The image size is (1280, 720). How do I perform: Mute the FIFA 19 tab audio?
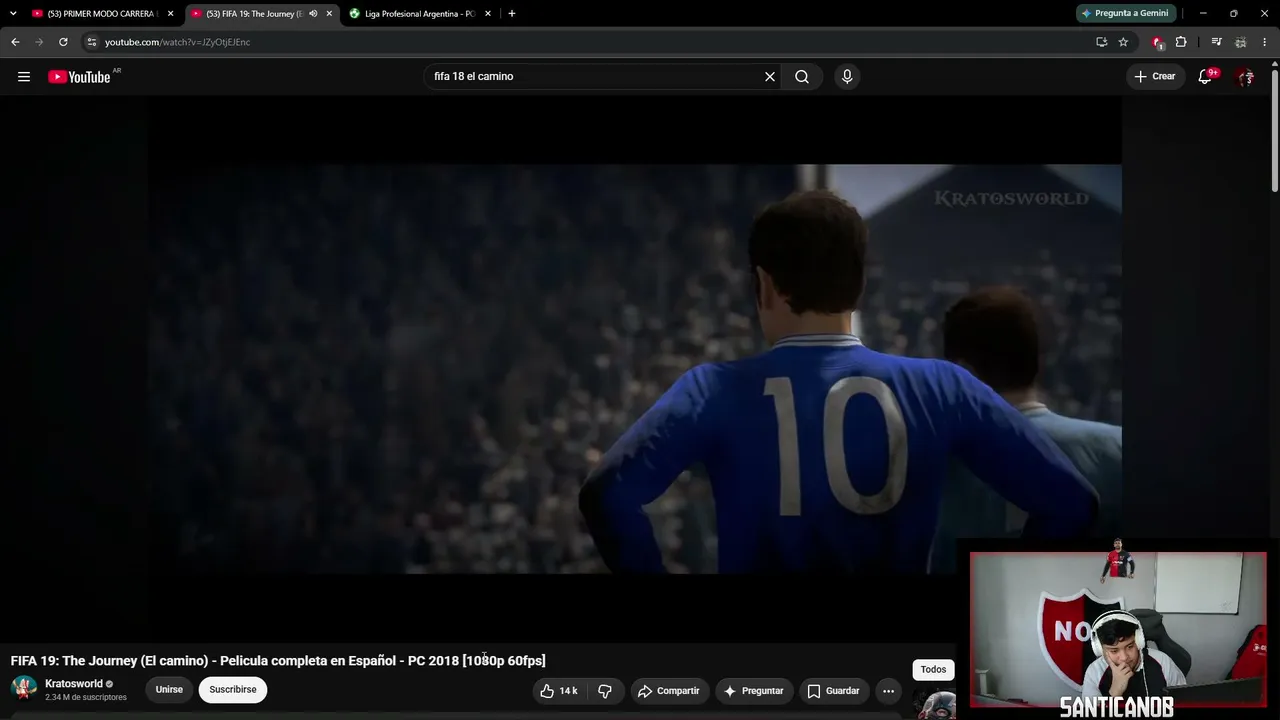(x=313, y=14)
